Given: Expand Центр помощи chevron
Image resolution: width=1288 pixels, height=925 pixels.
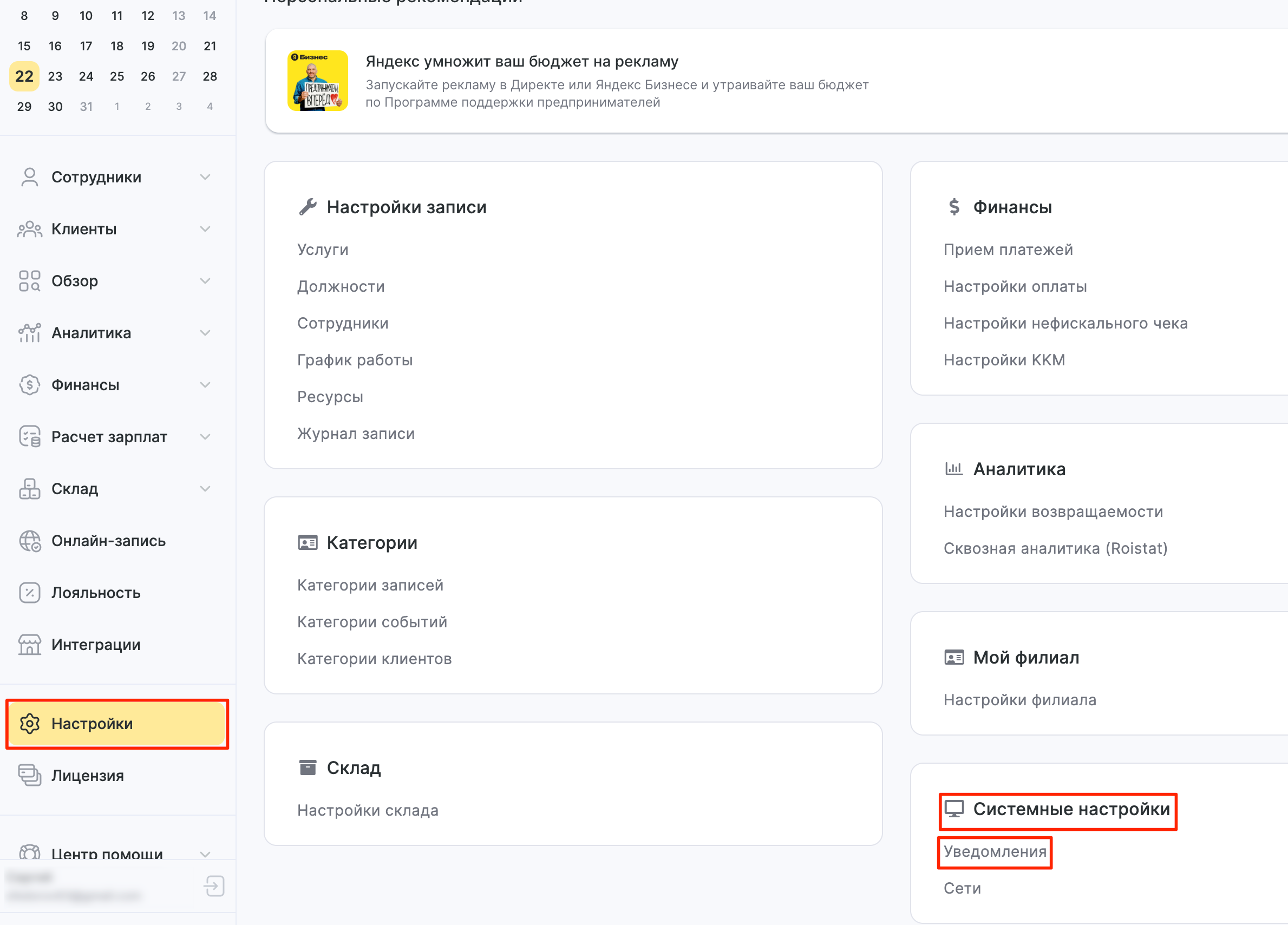Looking at the screenshot, I should [205, 854].
